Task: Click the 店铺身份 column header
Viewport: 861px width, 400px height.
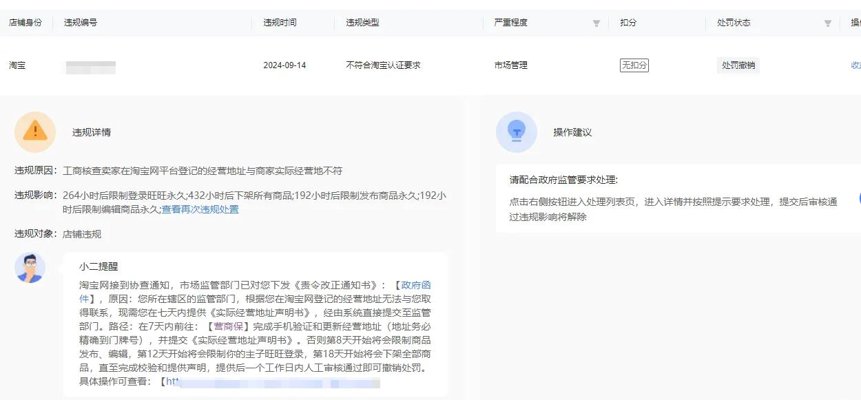Action: [x=25, y=23]
